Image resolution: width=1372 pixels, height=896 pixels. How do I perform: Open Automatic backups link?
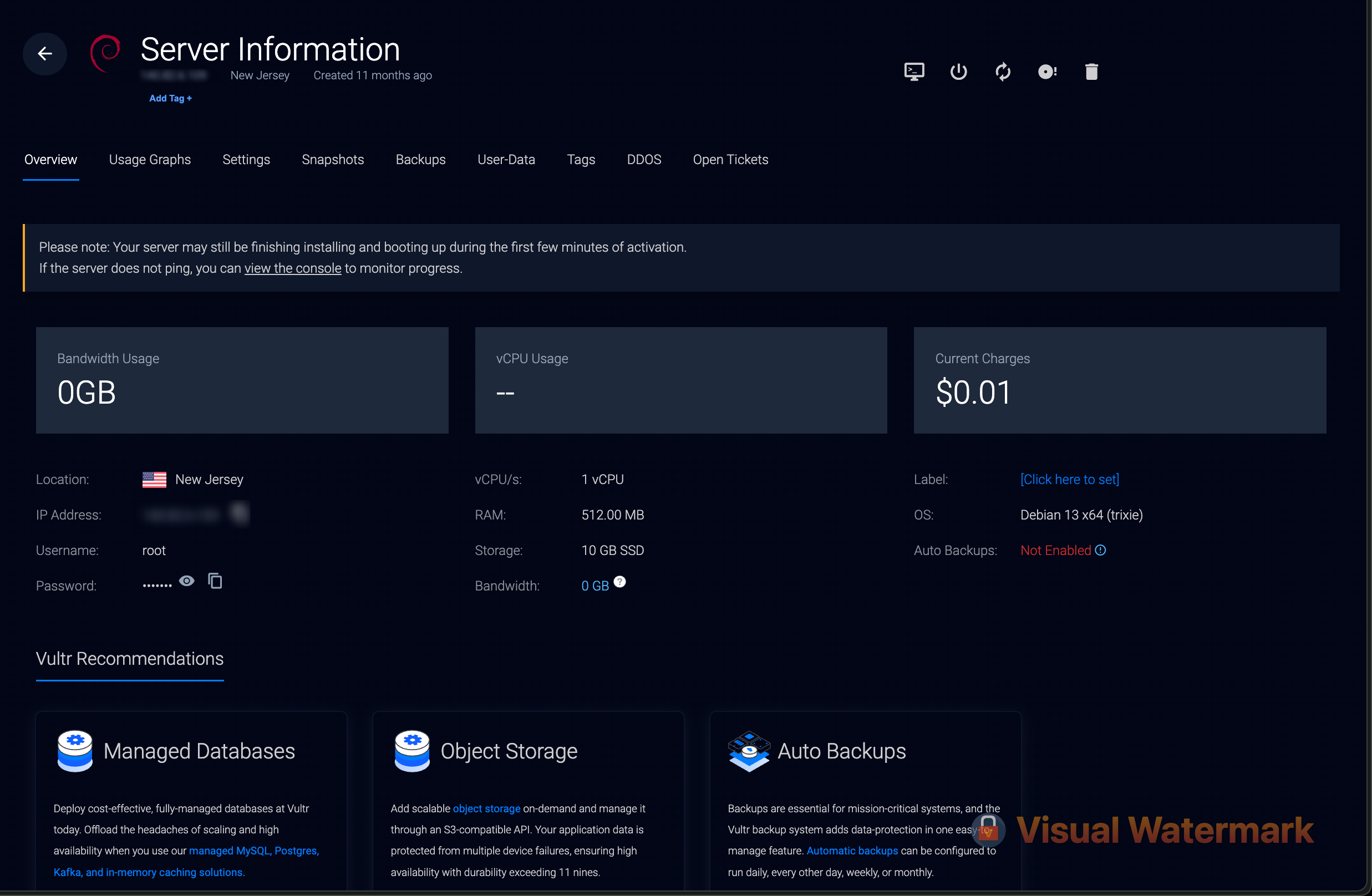point(852,851)
